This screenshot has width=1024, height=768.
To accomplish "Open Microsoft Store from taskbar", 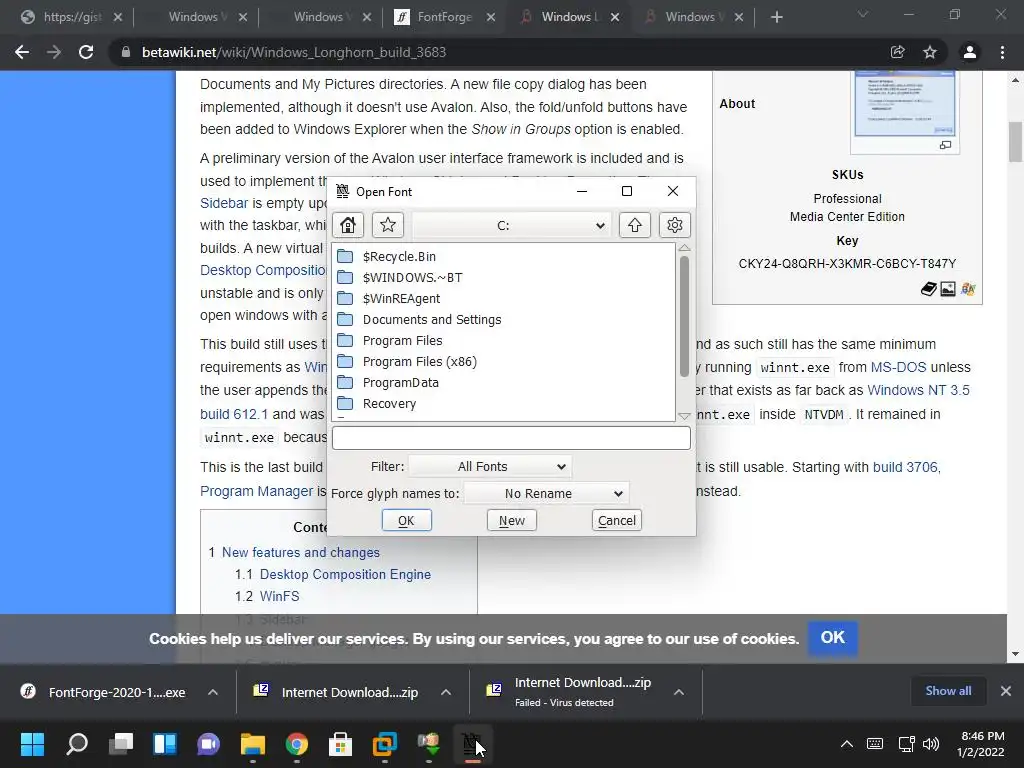I will [x=340, y=744].
